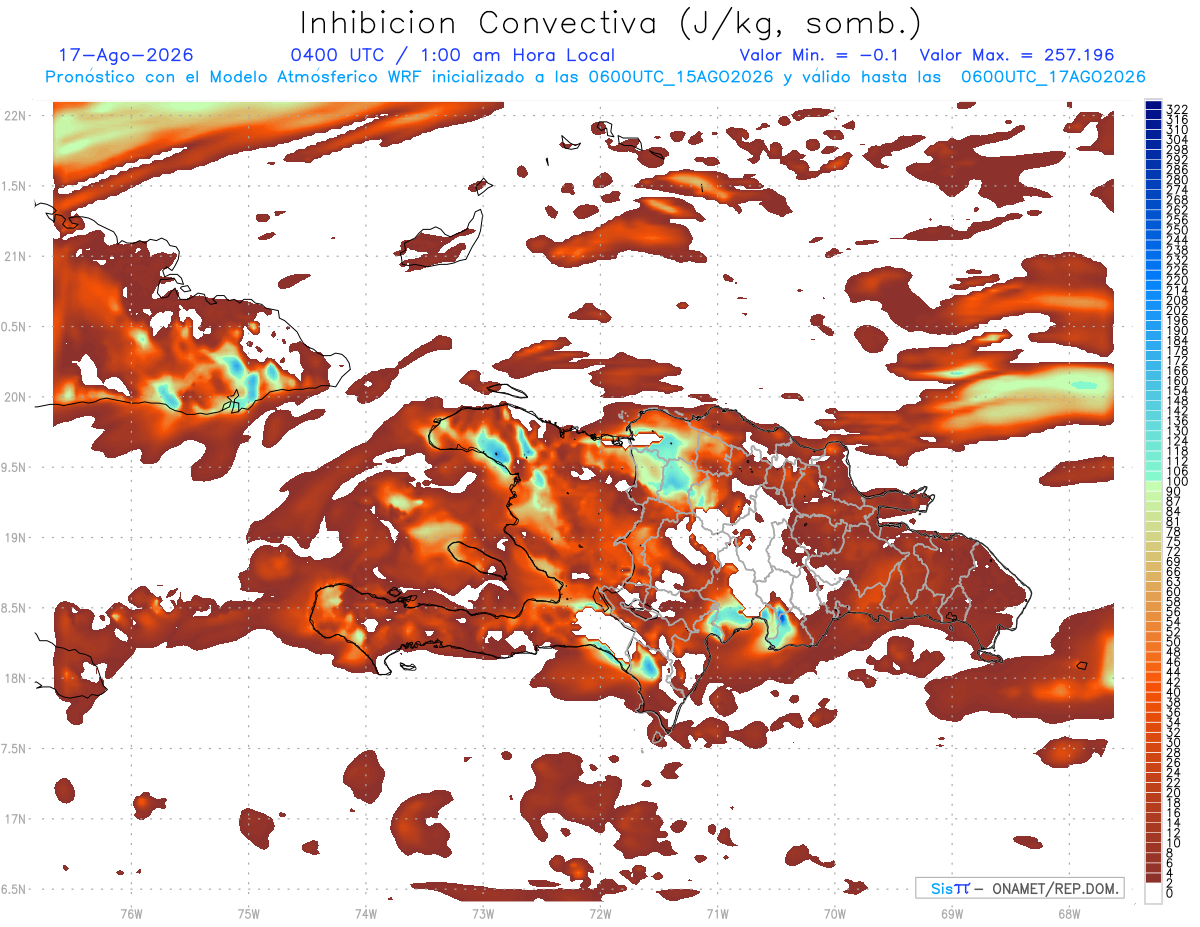Click the '202' value on the color scale
The width and height of the screenshot is (1200, 927).
[1177, 311]
